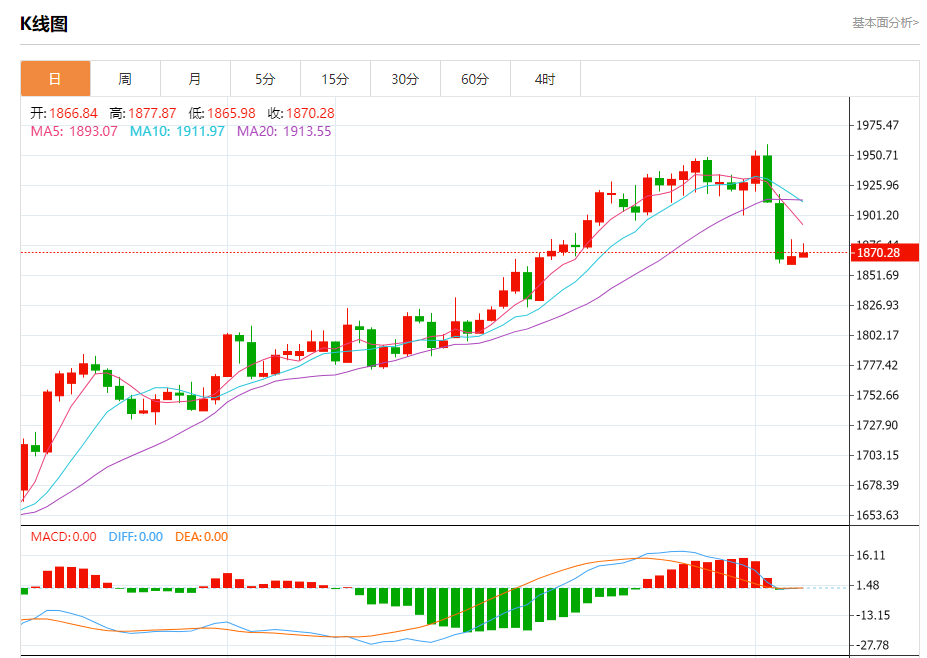Open the 4时 chart tab

pos(545,79)
